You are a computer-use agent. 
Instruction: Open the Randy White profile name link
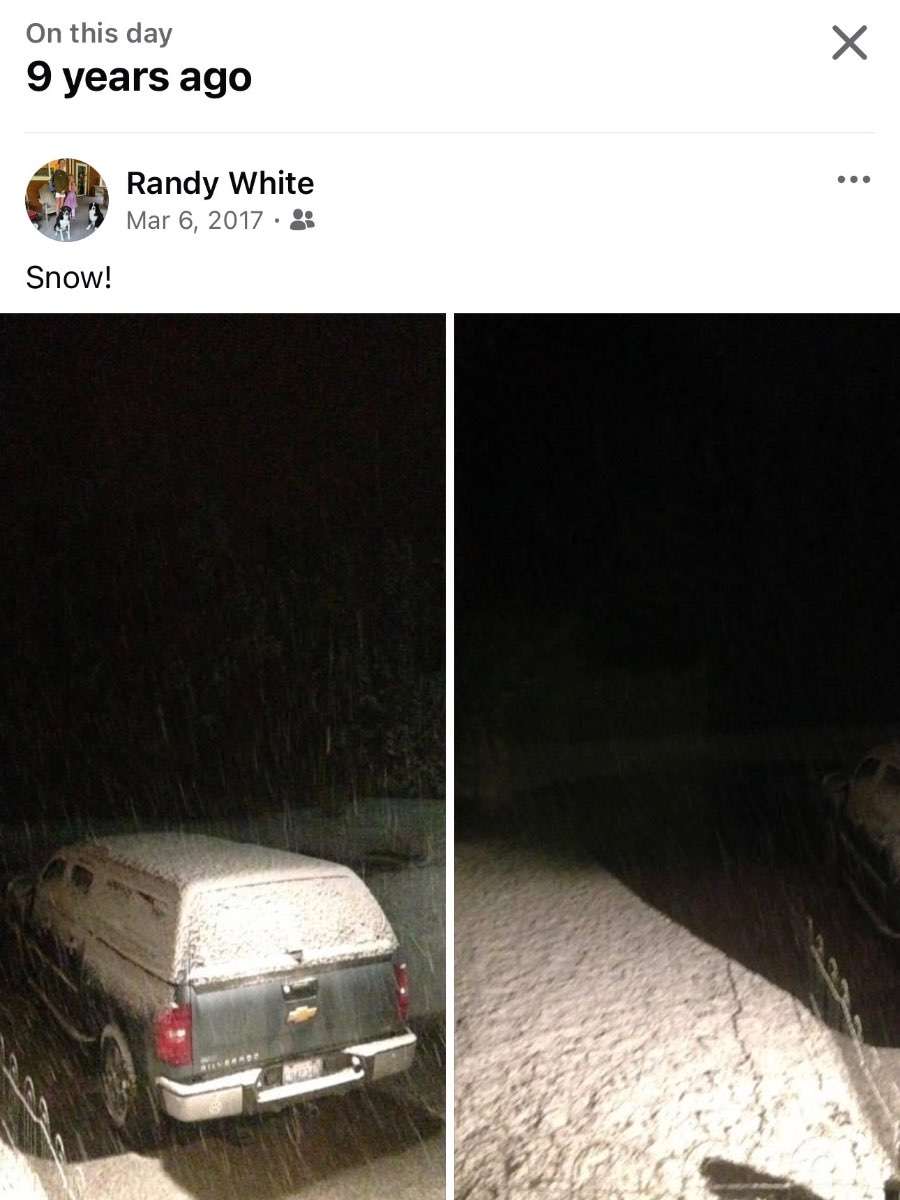click(220, 183)
